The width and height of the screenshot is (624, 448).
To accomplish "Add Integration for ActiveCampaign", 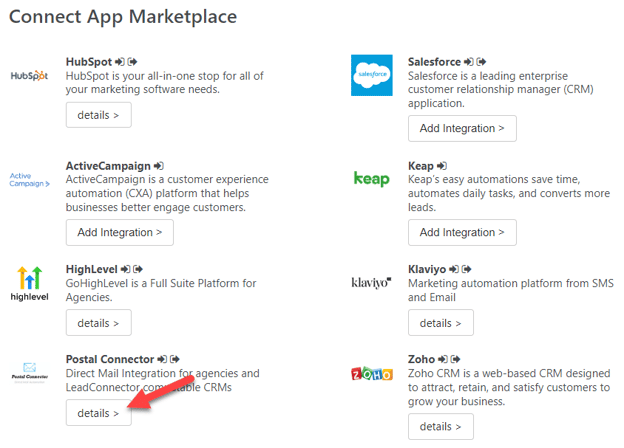I will (120, 232).
